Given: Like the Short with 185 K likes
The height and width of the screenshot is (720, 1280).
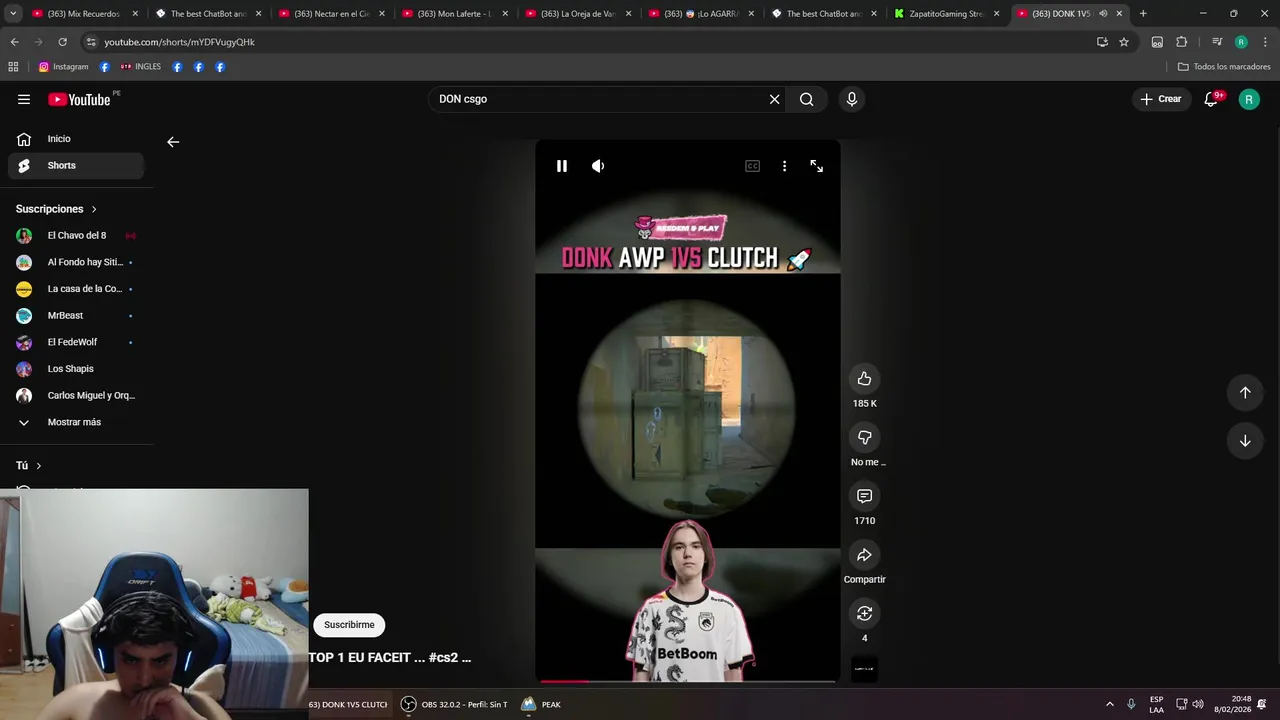Looking at the screenshot, I should pyautogui.click(x=864, y=379).
